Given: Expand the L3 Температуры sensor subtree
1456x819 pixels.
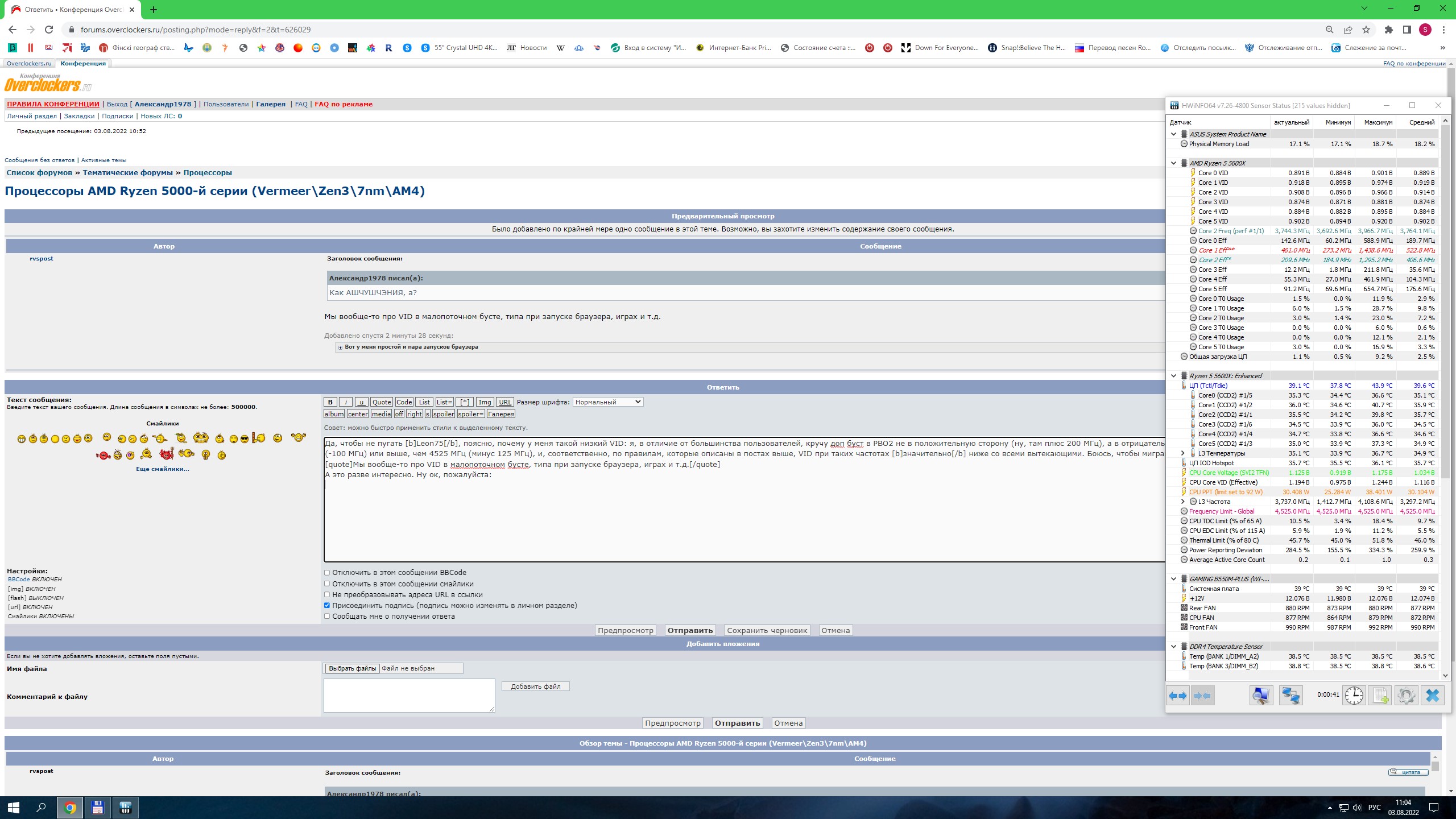Looking at the screenshot, I should [1183, 453].
